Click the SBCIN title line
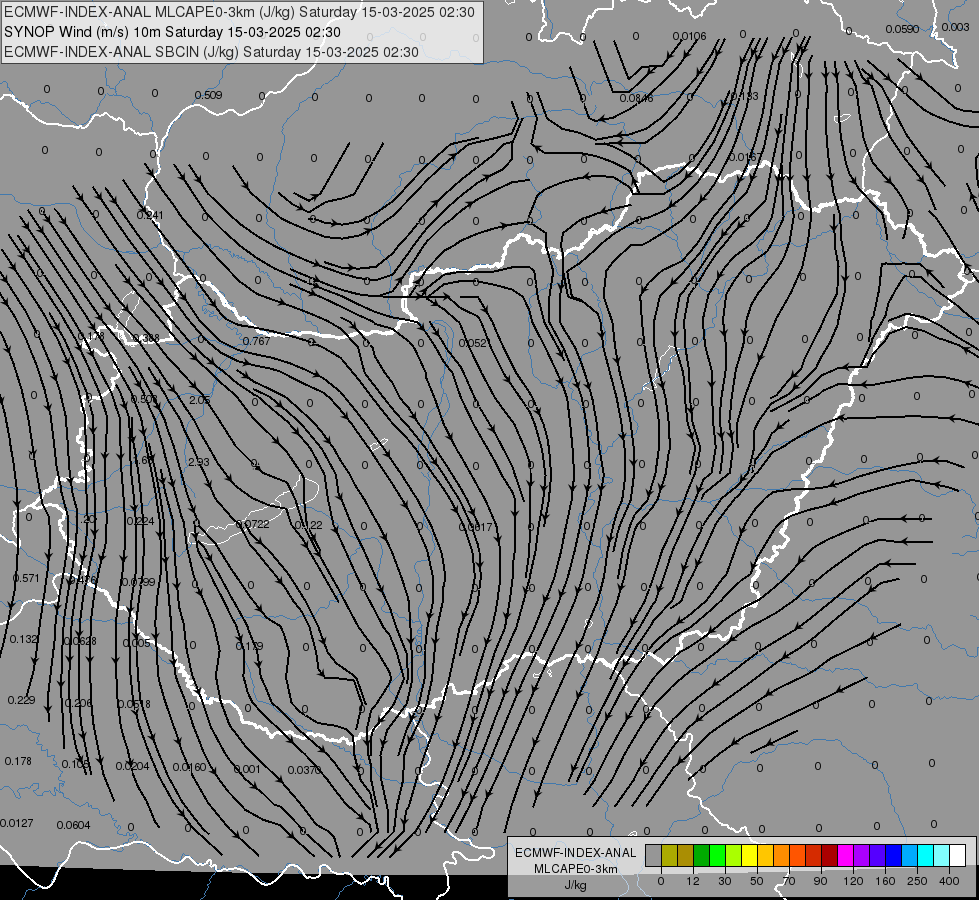The image size is (979, 900). tap(211, 52)
